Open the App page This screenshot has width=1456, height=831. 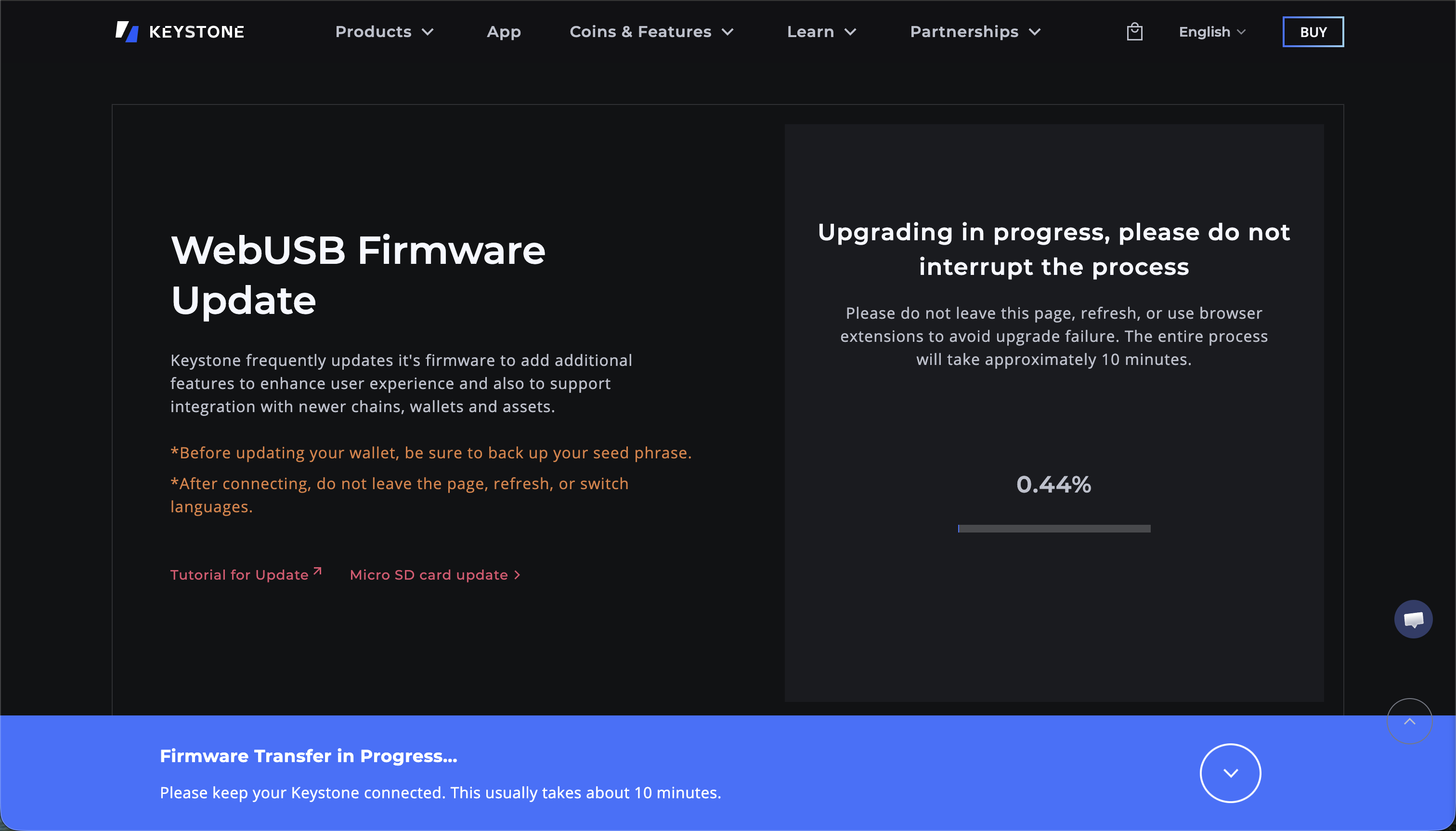(504, 32)
